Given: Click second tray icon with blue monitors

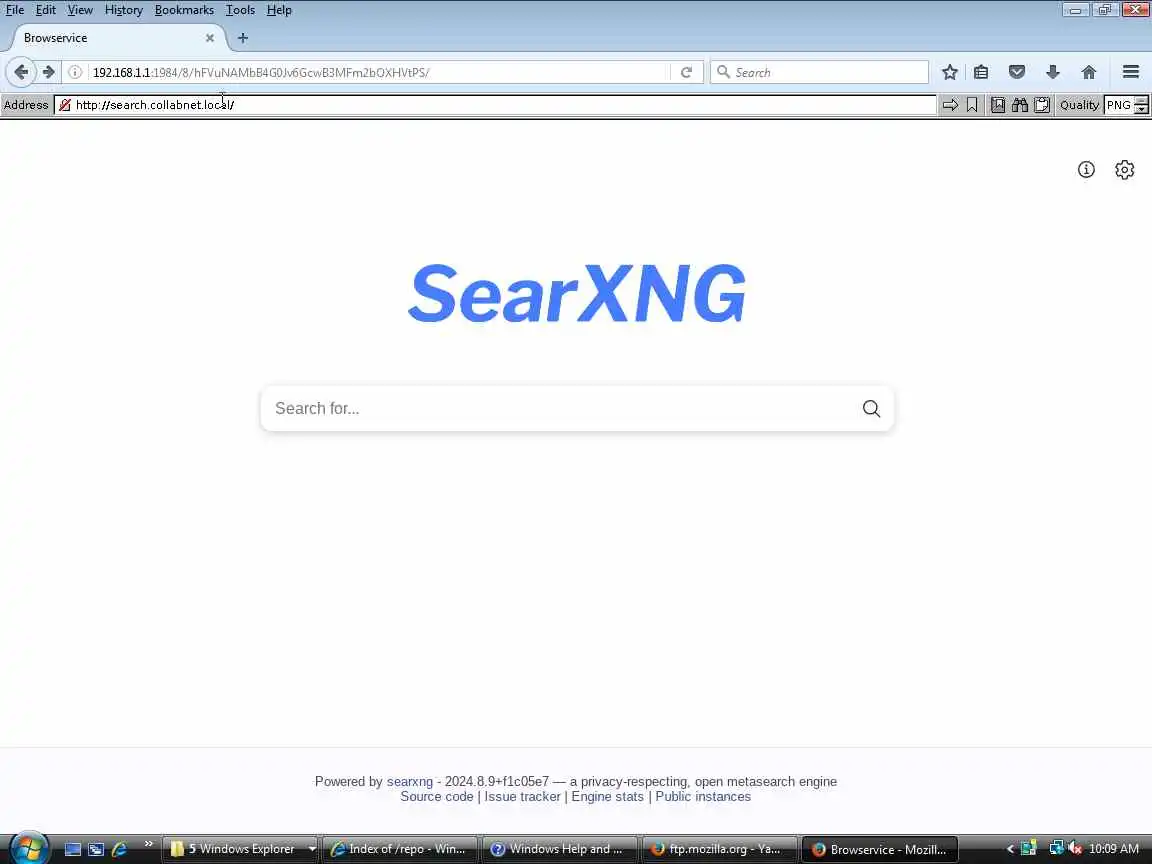Looking at the screenshot, I should point(1056,849).
